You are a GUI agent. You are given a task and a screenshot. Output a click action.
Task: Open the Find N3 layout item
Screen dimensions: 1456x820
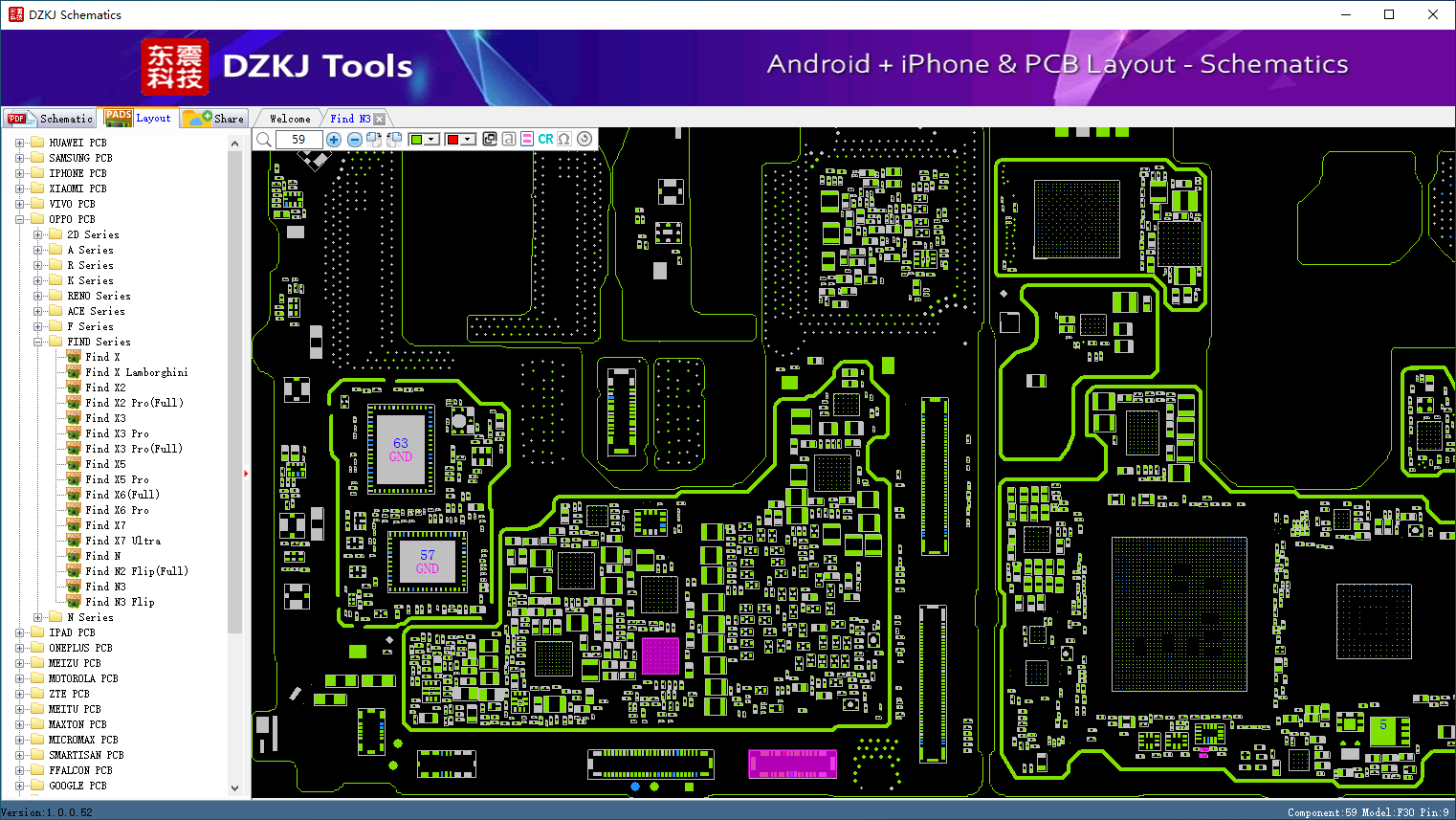point(105,587)
